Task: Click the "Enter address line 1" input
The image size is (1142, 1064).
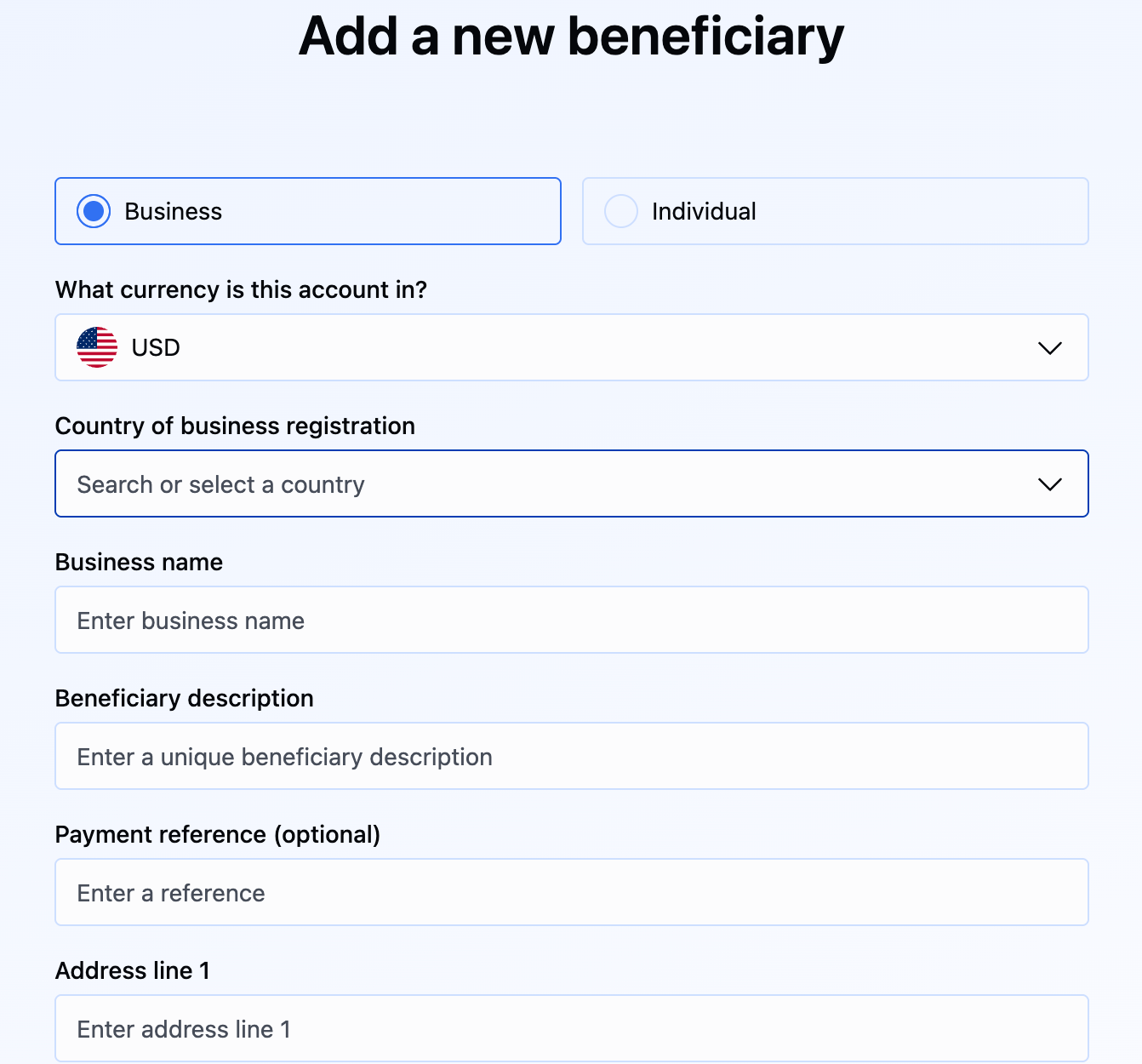Action: [571, 1029]
